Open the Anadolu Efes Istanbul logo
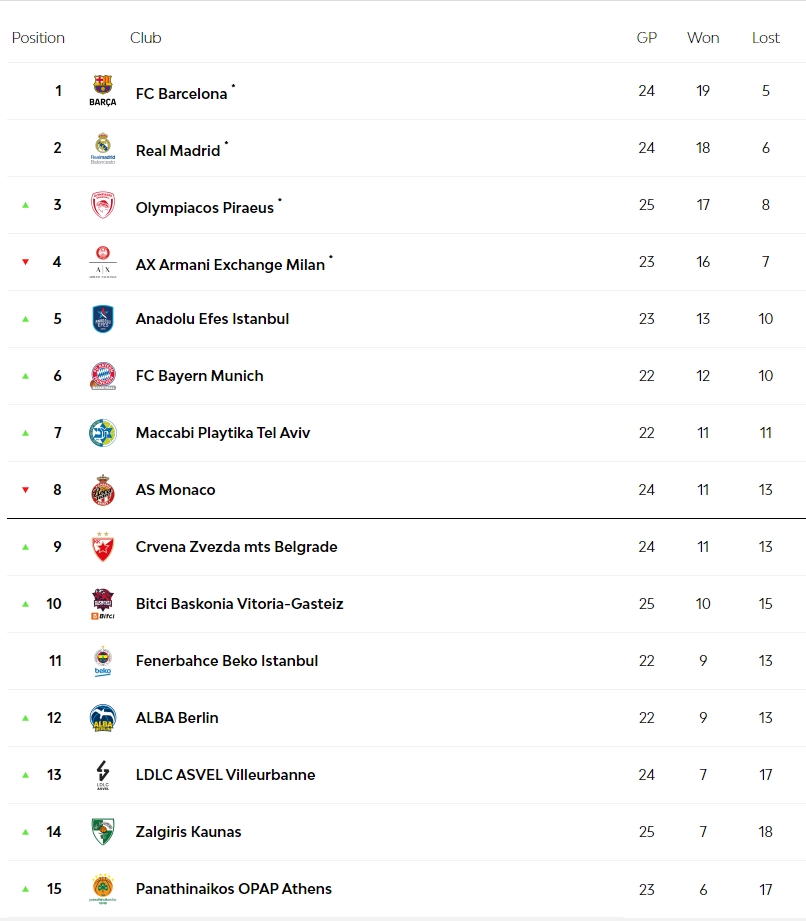Image resolution: width=806 pixels, height=921 pixels. [x=103, y=319]
